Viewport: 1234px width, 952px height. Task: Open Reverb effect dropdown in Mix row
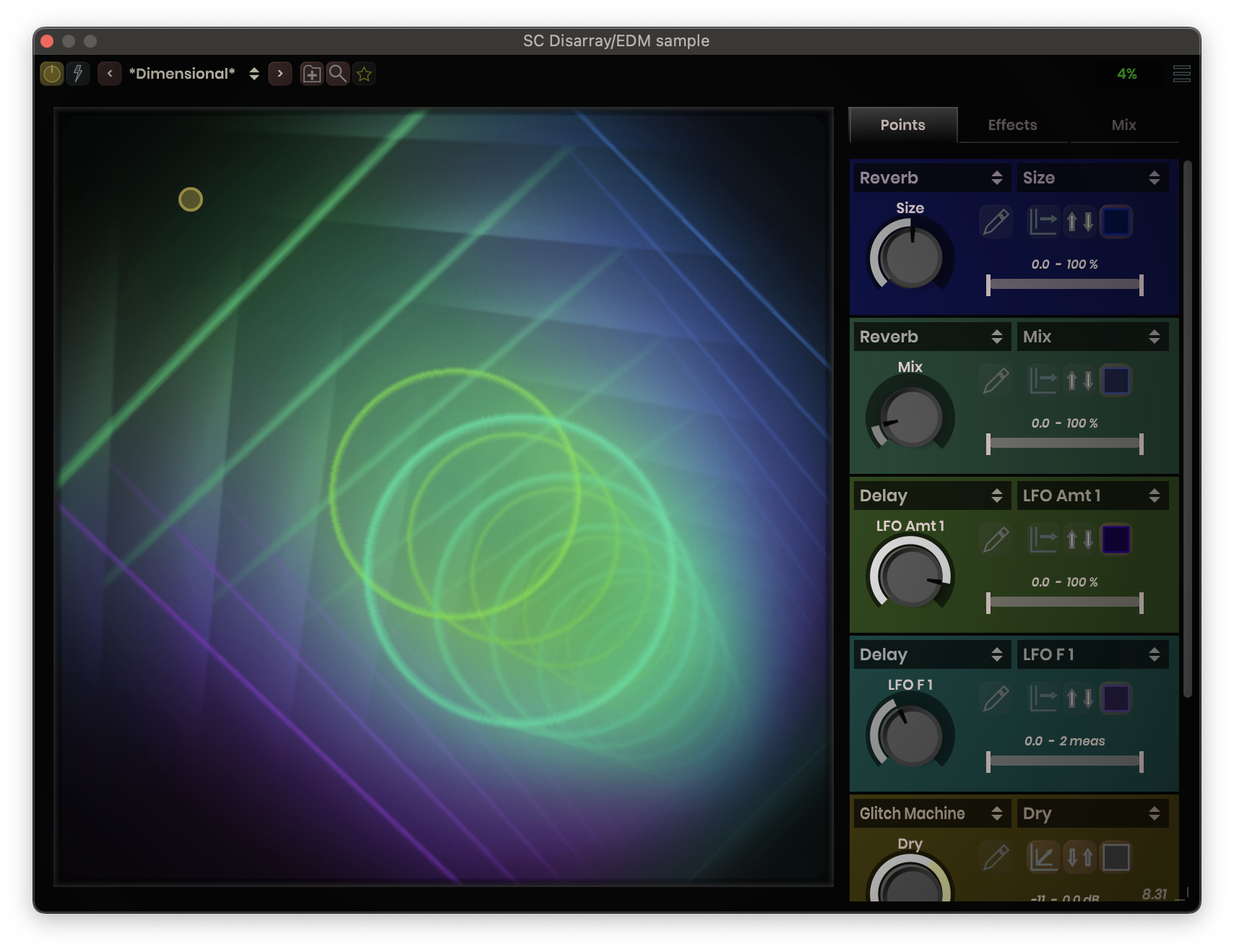(x=931, y=337)
